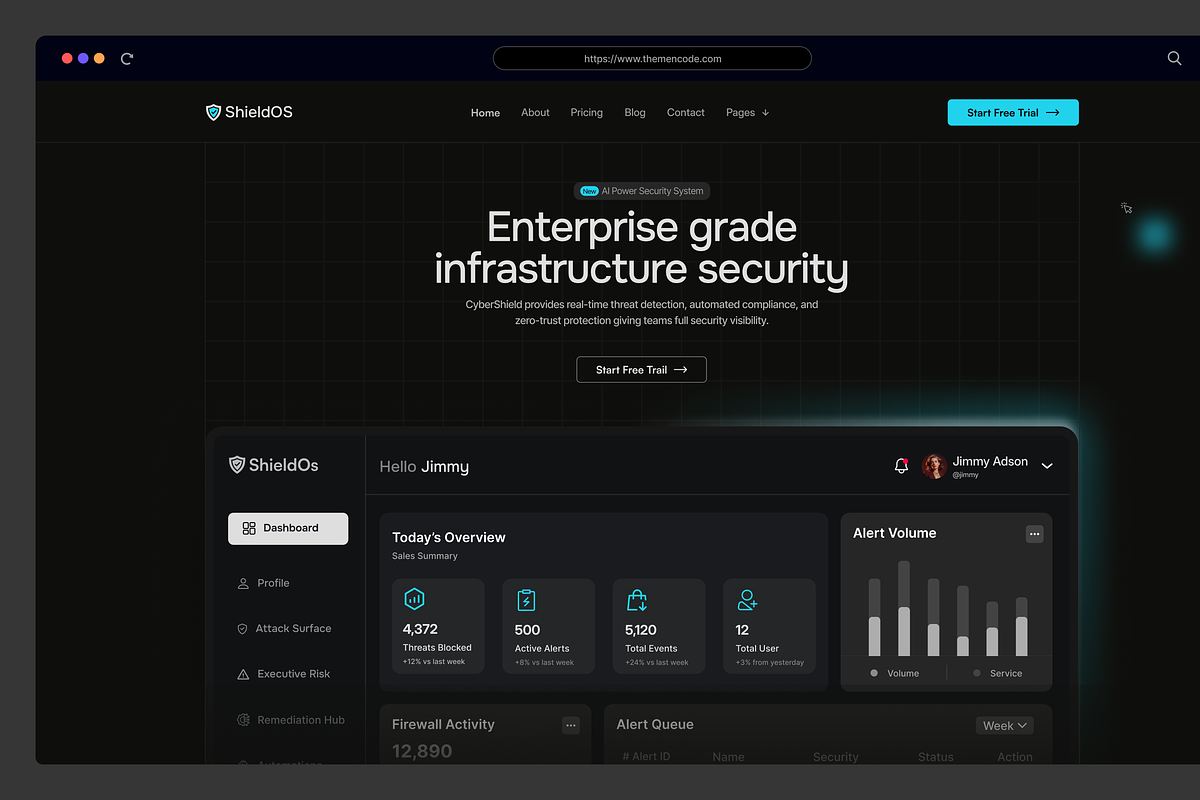Click Jimmy Adson's profile avatar
The width and height of the screenshot is (1200, 800).
pos(934,466)
